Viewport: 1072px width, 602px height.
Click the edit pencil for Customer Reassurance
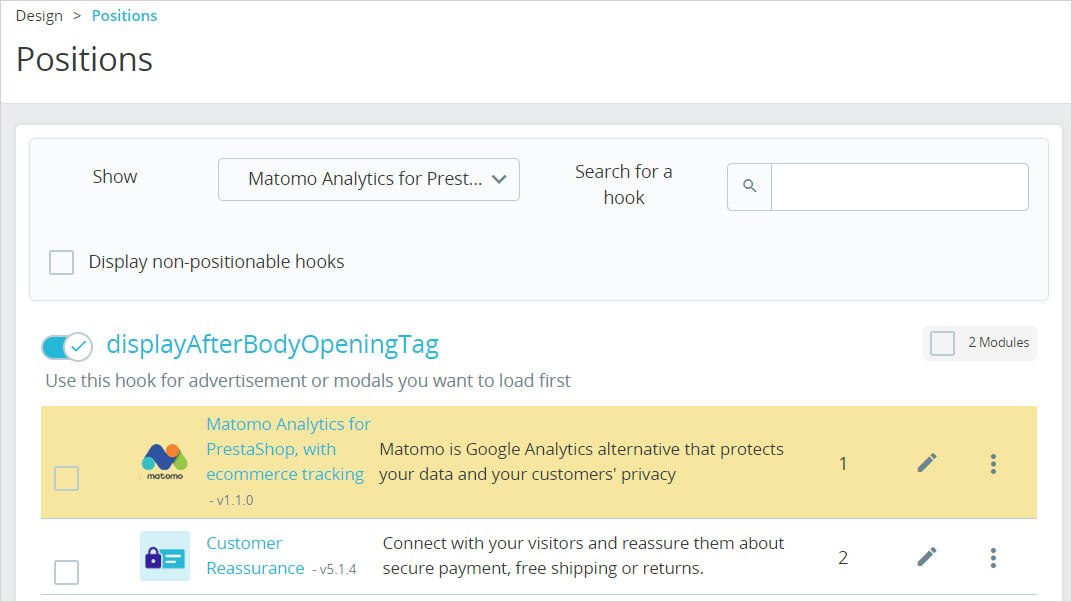(927, 556)
